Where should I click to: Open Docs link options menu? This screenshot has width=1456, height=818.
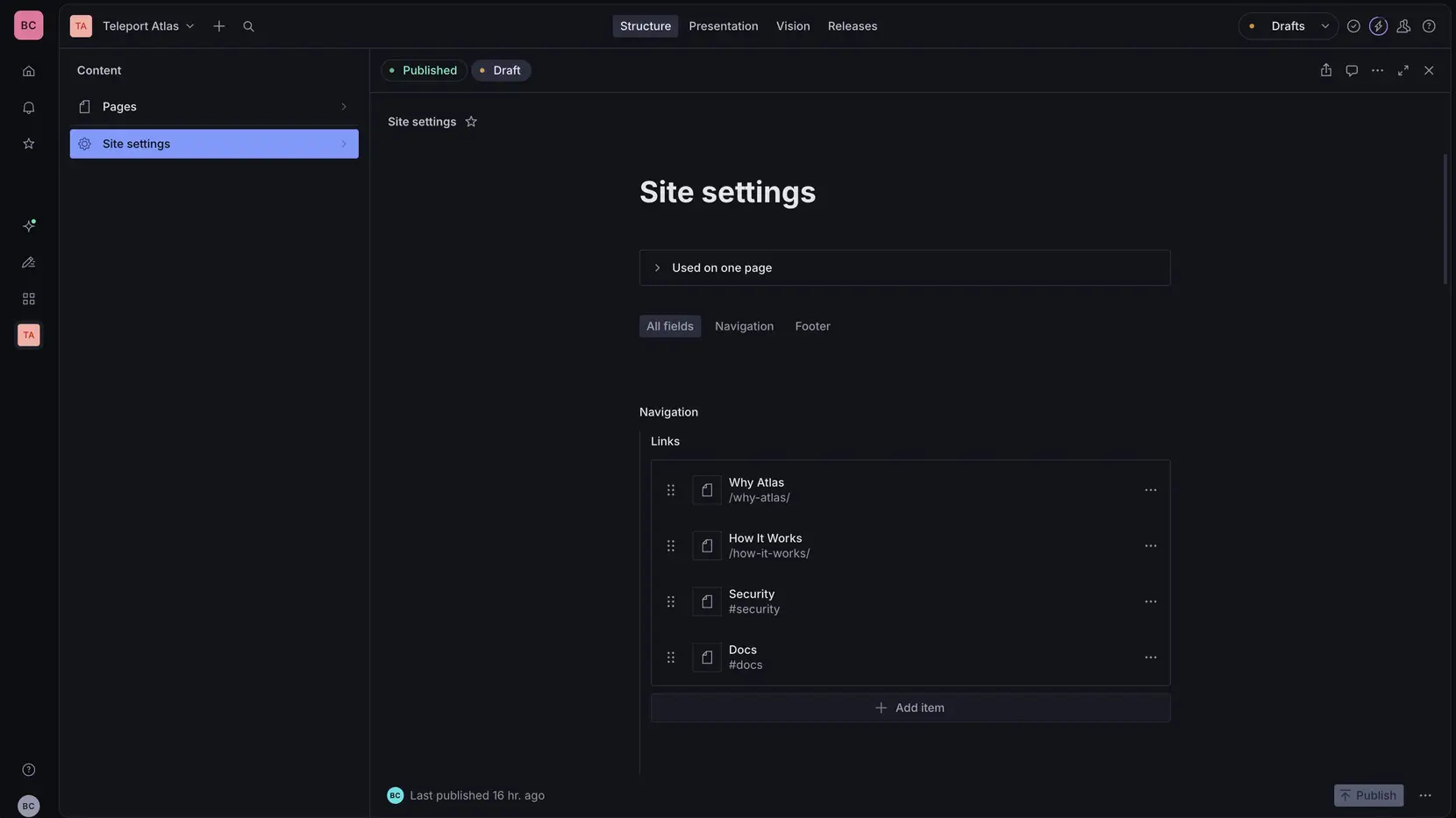pyautogui.click(x=1151, y=658)
